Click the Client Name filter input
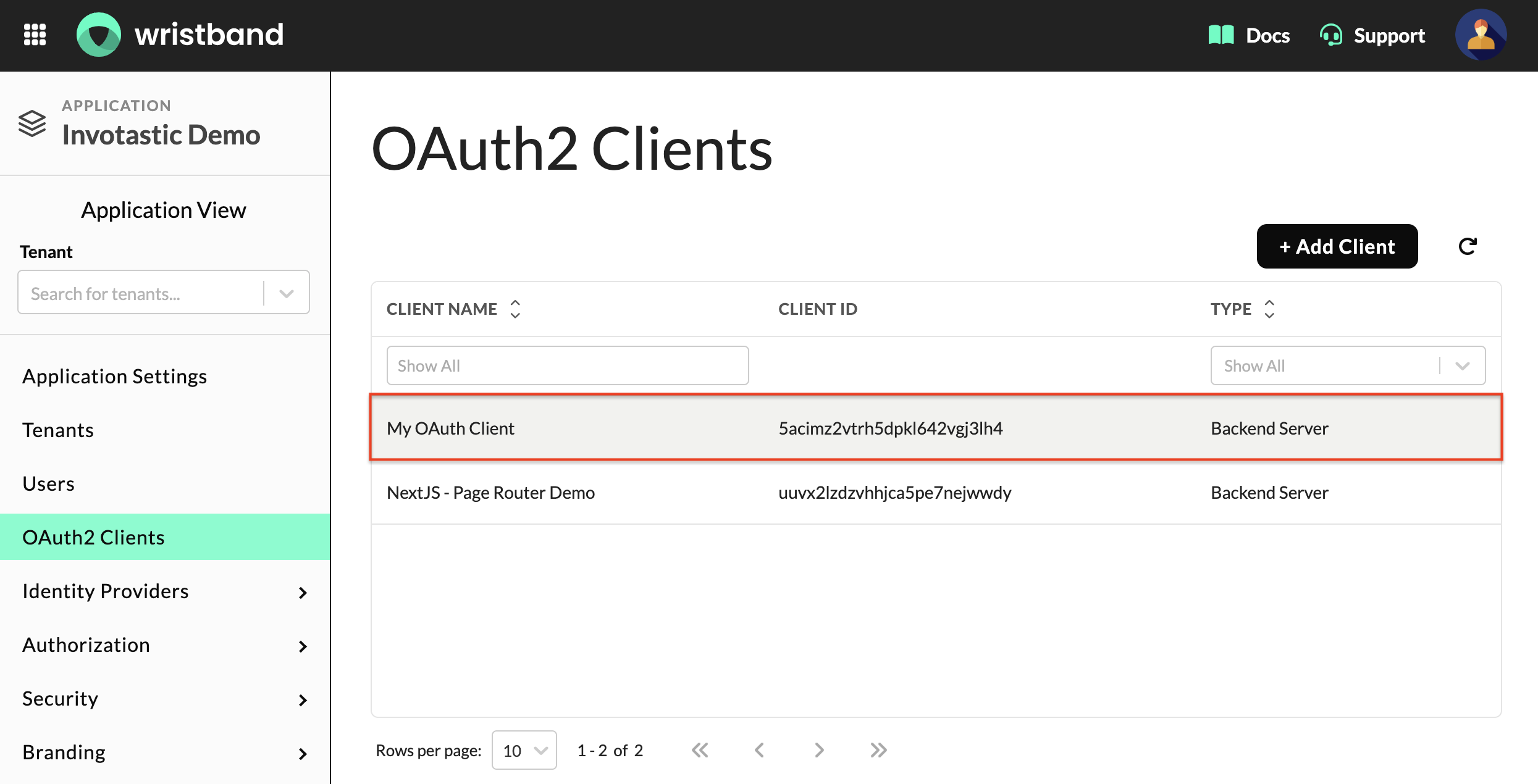Screen dimensions: 1538x784 [x=568, y=365]
